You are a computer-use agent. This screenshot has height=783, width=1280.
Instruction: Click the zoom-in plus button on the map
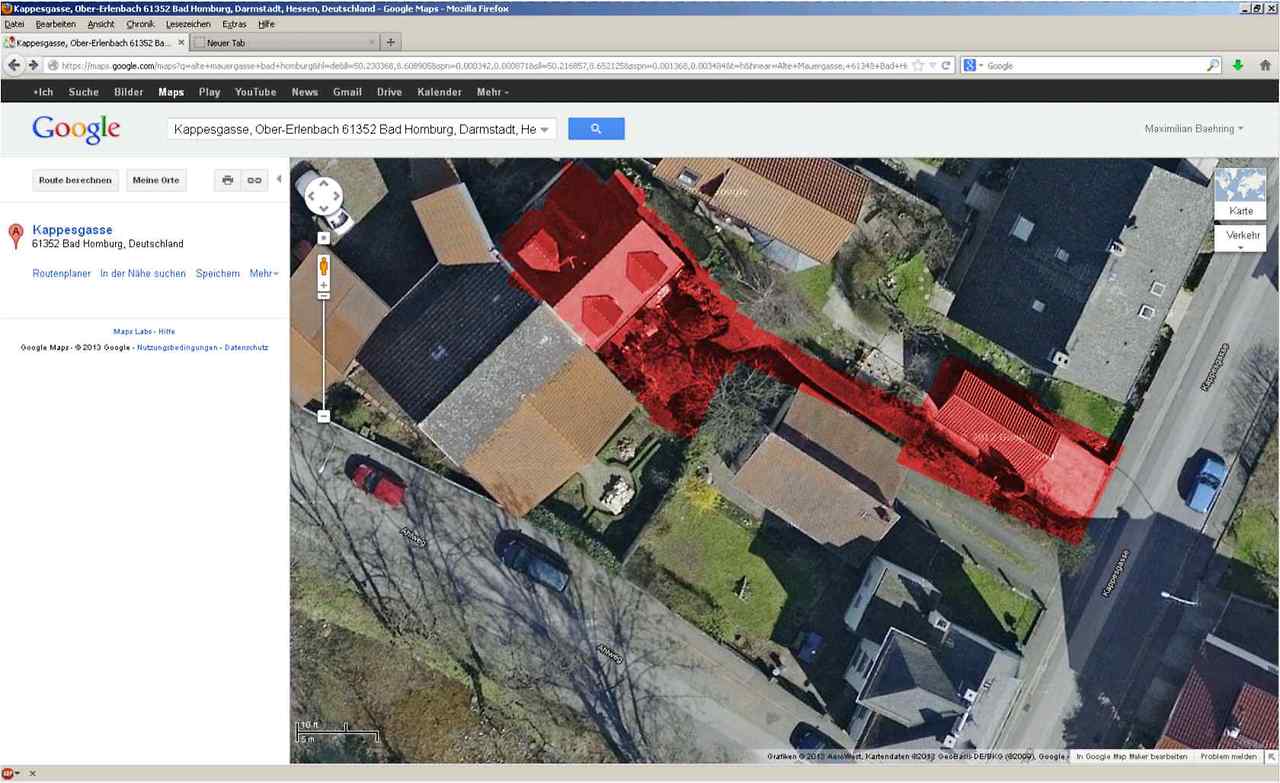(323, 239)
